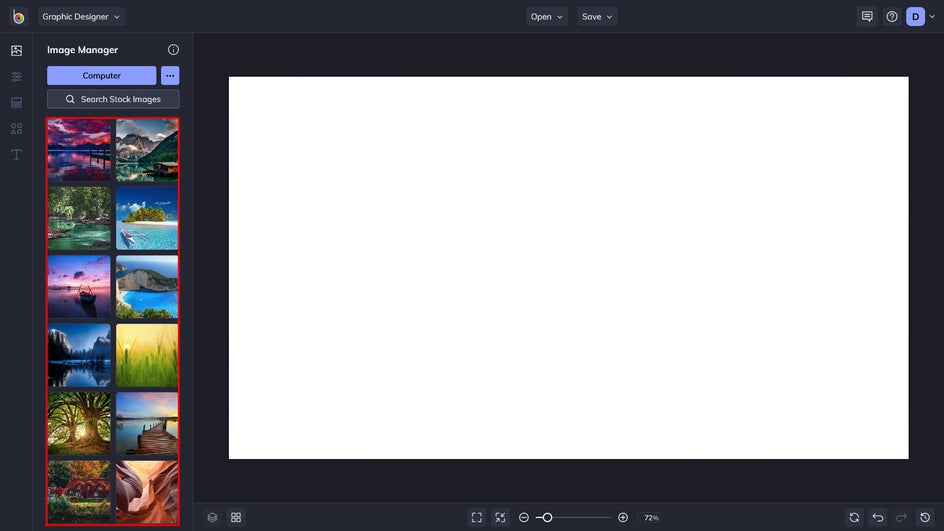Screen dimensions: 944x531
Task: Click the Computer upload button
Action: [101, 75]
